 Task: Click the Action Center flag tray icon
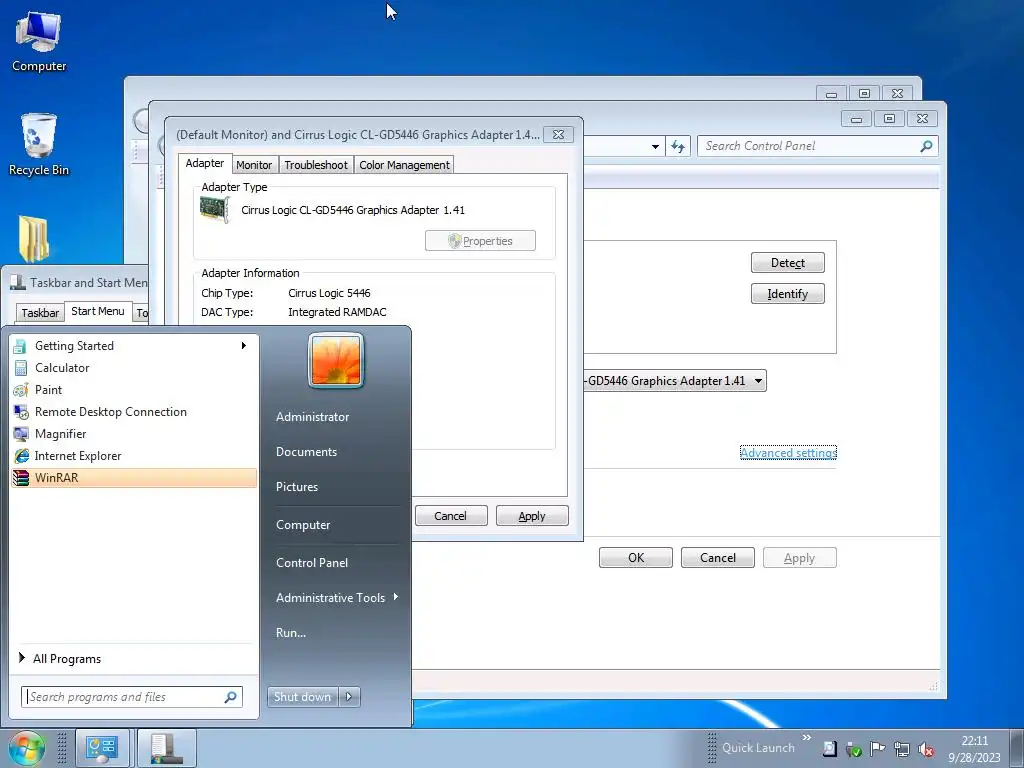tap(877, 749)
